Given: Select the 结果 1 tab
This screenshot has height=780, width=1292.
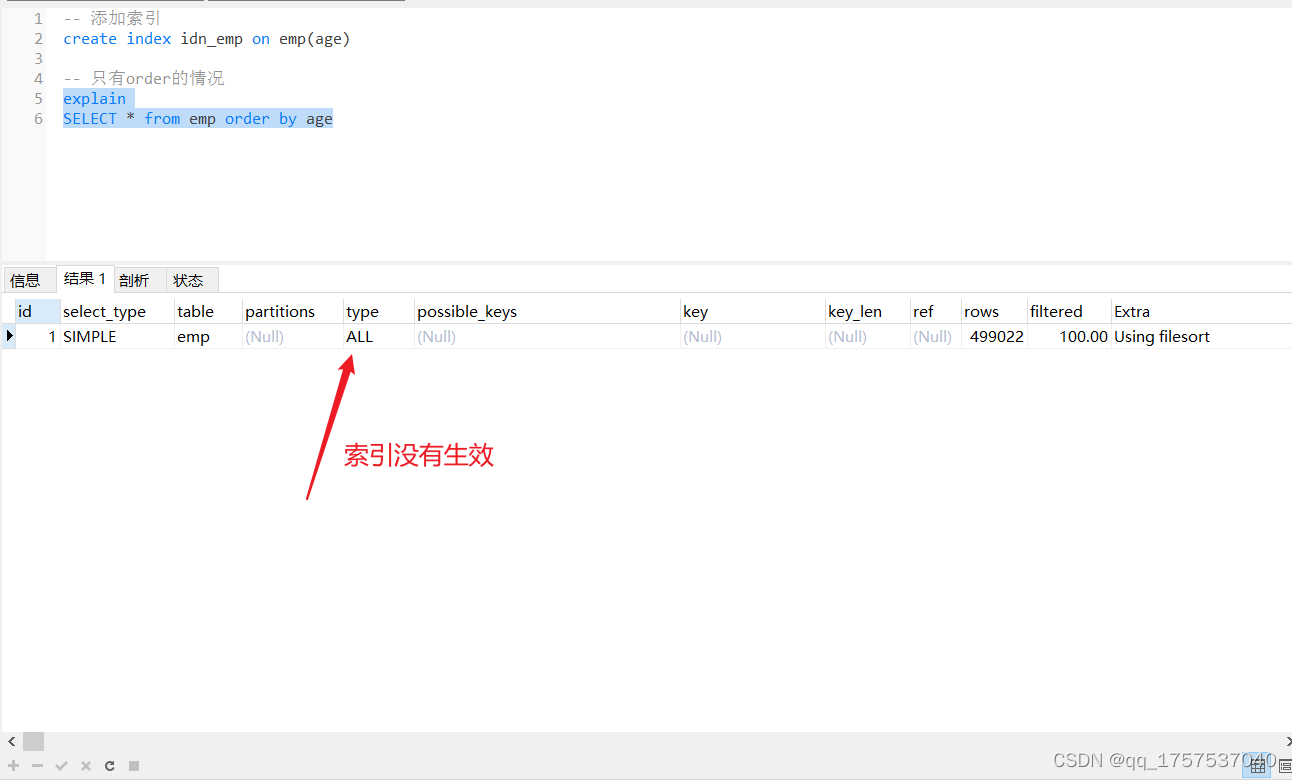Looking at the screenshot, I should click(x=85, y=279).
